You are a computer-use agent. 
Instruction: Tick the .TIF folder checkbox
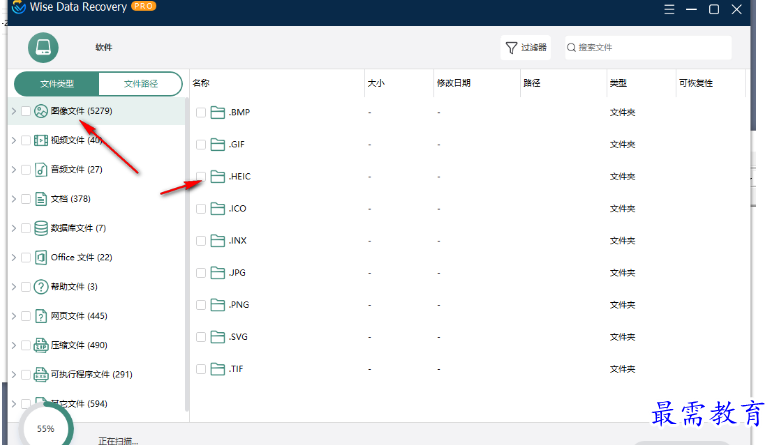point(201,369)
